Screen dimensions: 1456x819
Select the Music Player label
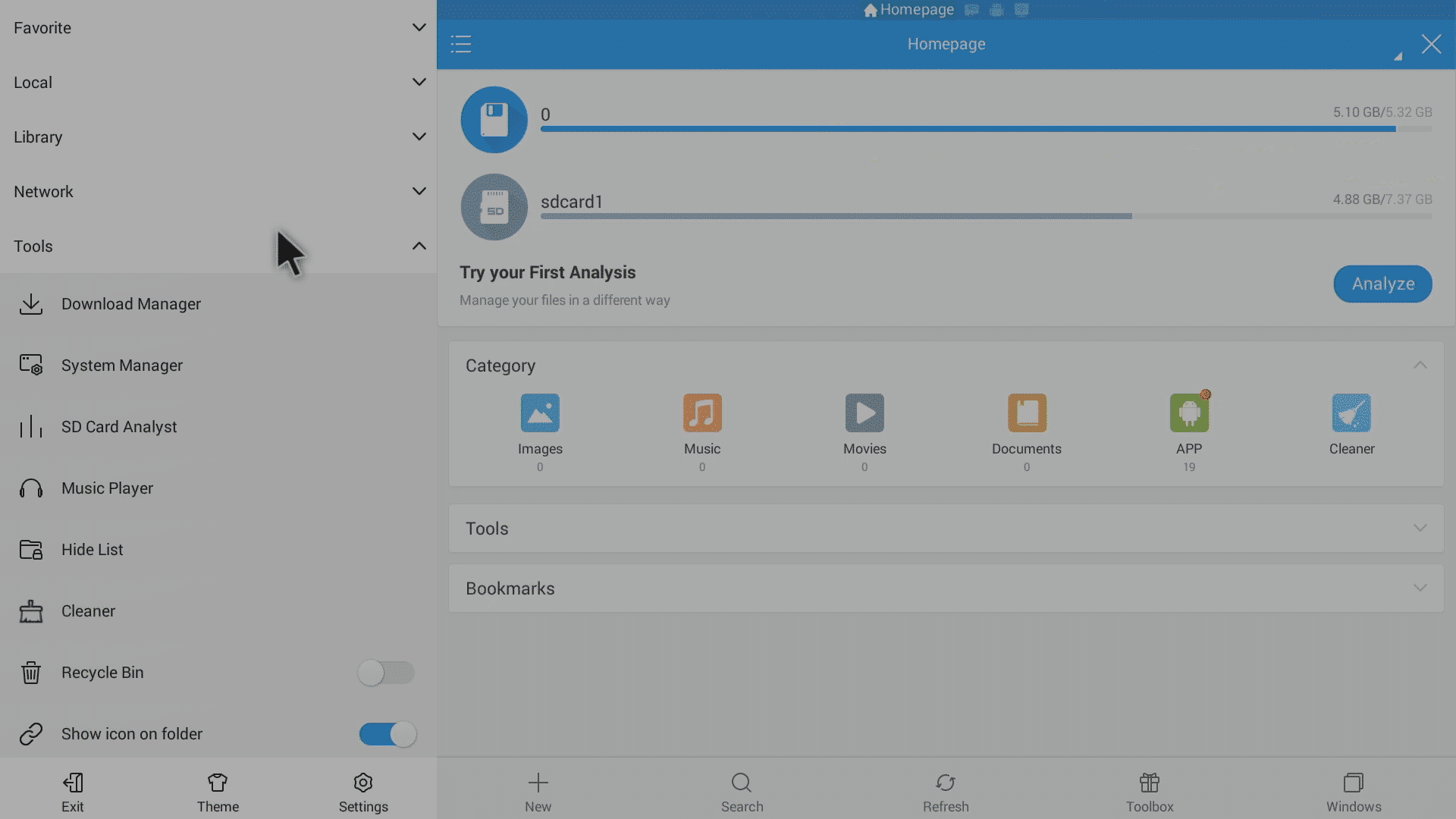coord(107,488)
